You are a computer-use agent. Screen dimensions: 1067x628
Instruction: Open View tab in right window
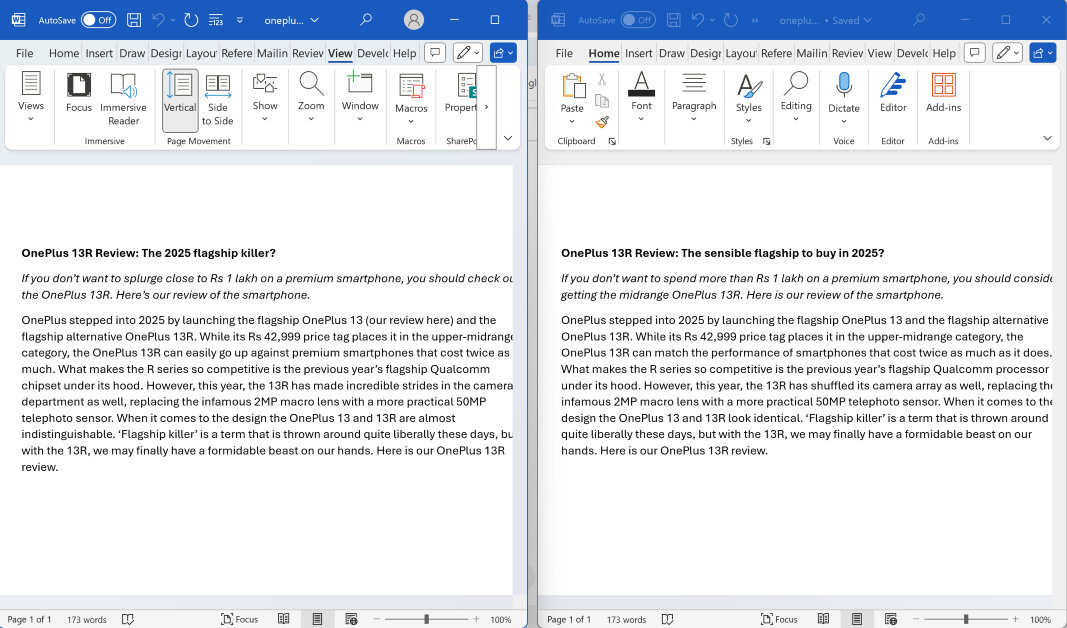click(x=879, y=53)
